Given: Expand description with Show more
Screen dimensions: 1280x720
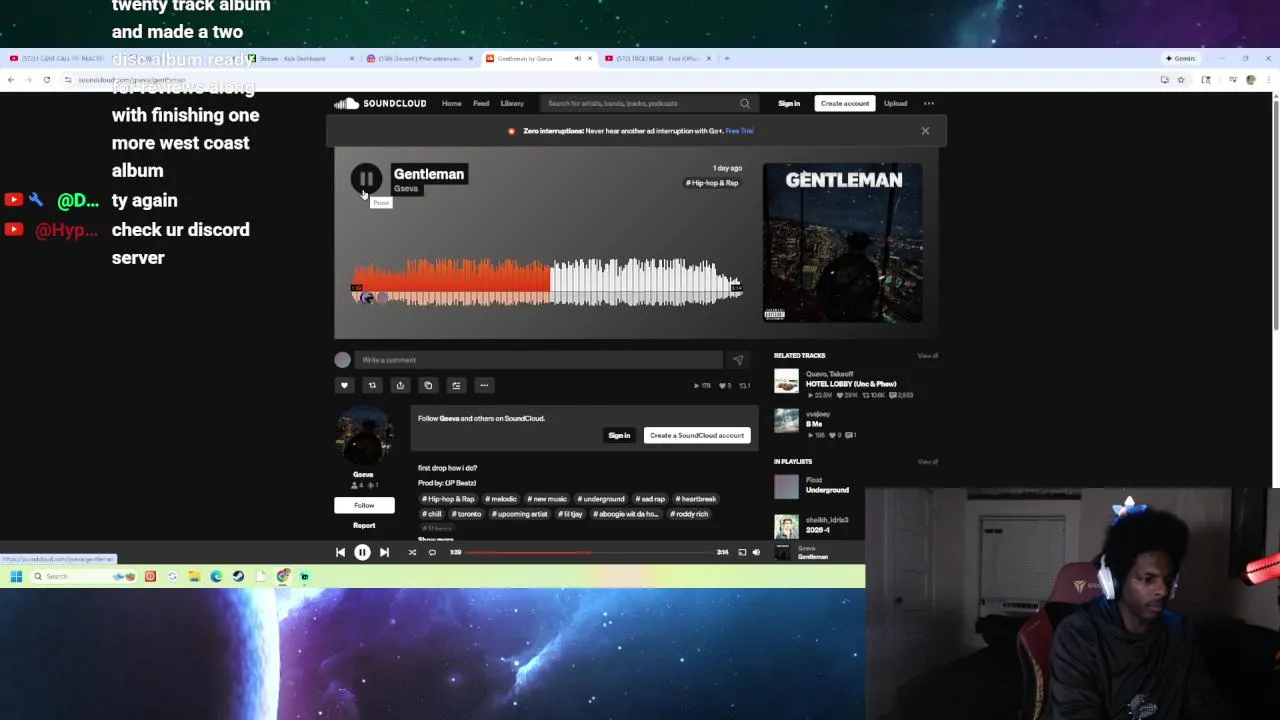Looking at the screenshot, I should coord(436,539).
